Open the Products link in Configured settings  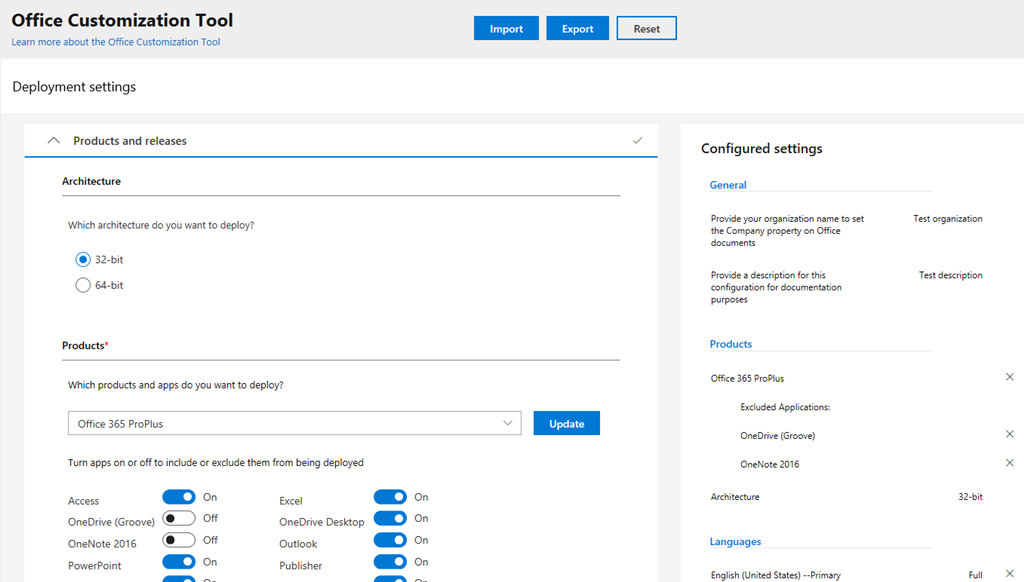(x=731, y=344)
